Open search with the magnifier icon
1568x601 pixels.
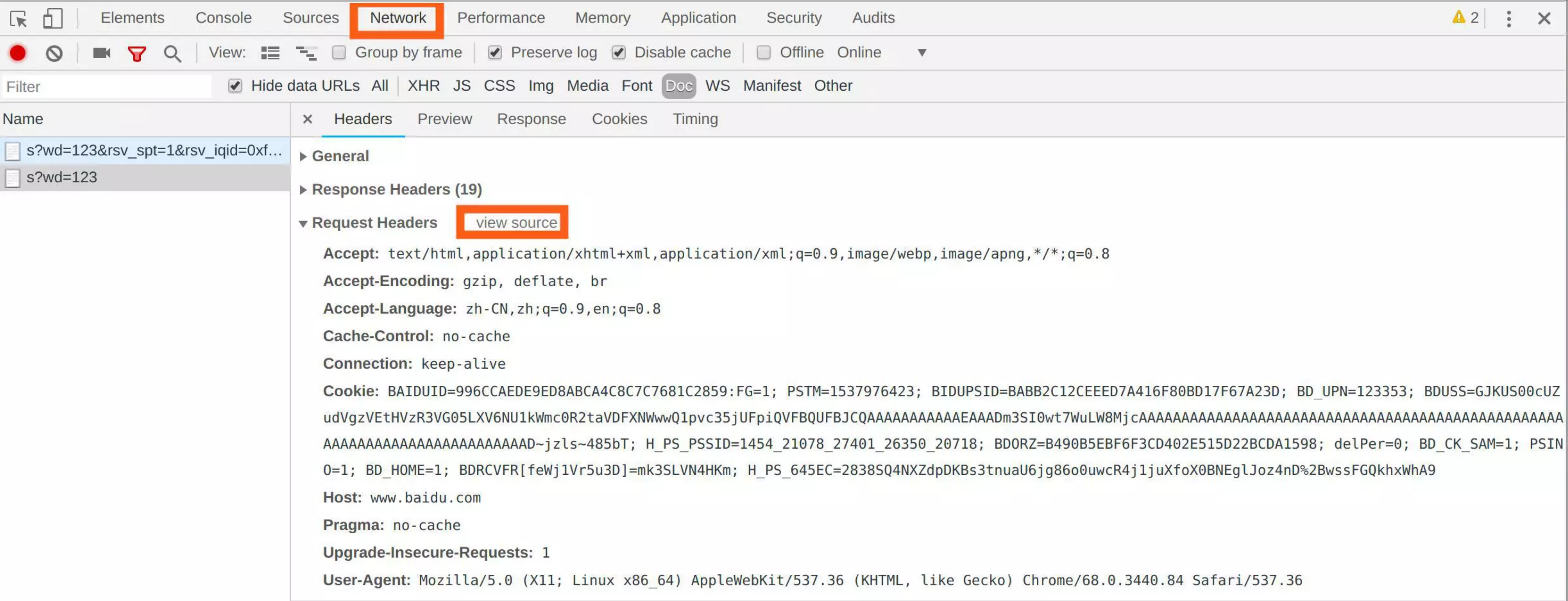[172, 54]
